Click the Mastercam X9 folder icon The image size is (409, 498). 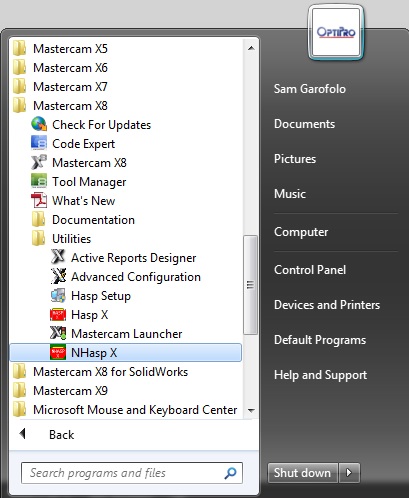point(19,390)
